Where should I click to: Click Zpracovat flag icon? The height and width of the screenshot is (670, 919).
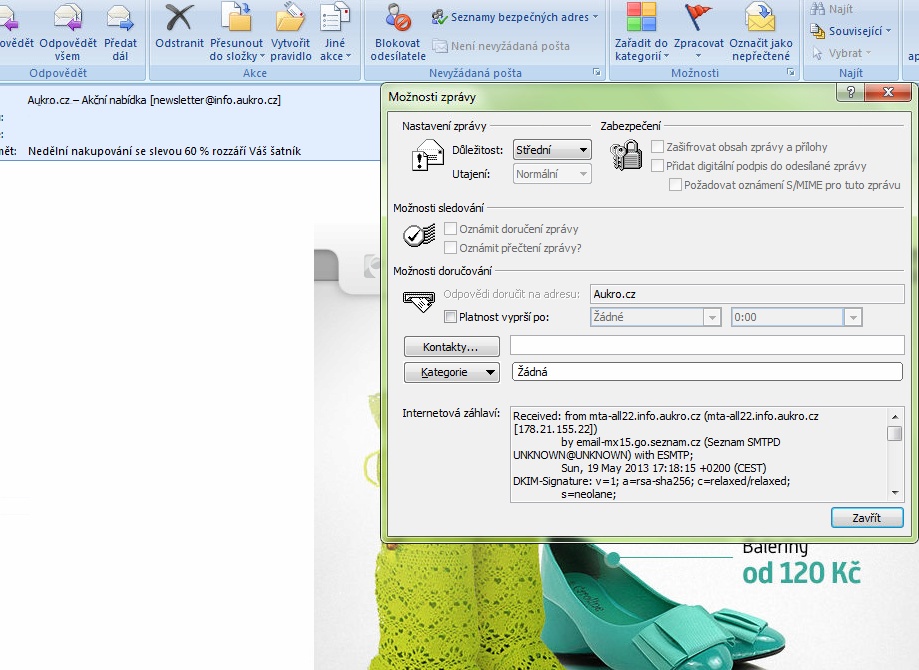tap(698, 19)
